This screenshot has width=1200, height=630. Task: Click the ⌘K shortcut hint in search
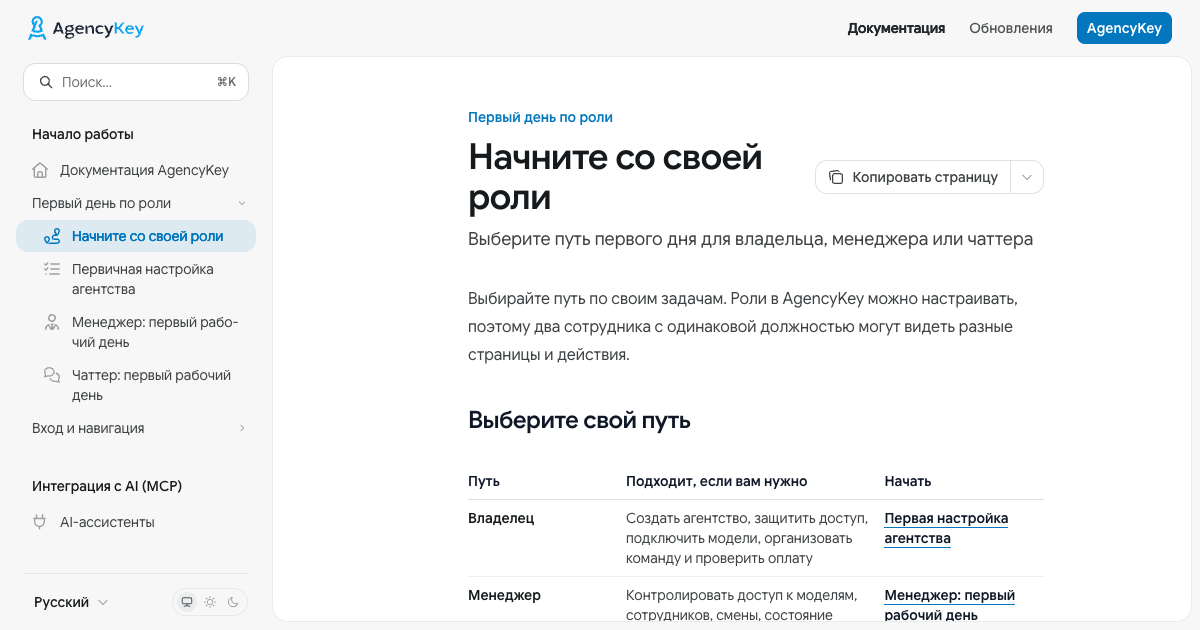[226, 82]
